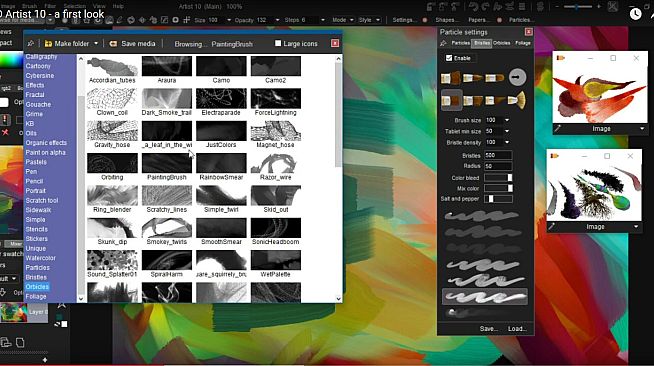Click the new page icon at bottom left
This screenshot has height=366, width=654.
tap(20, 342)
